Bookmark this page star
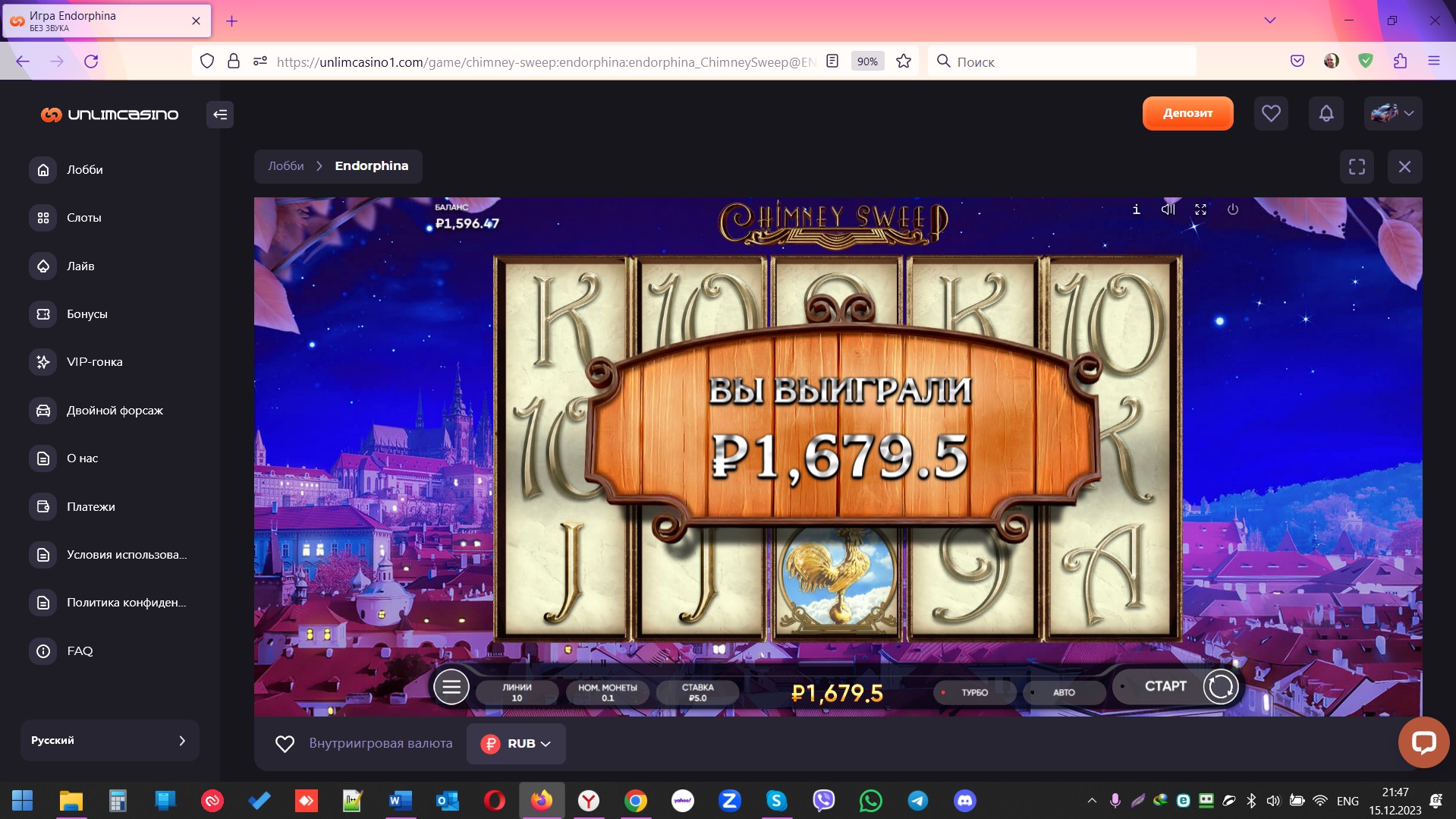 pyautogui.click(x=903, y=61)
